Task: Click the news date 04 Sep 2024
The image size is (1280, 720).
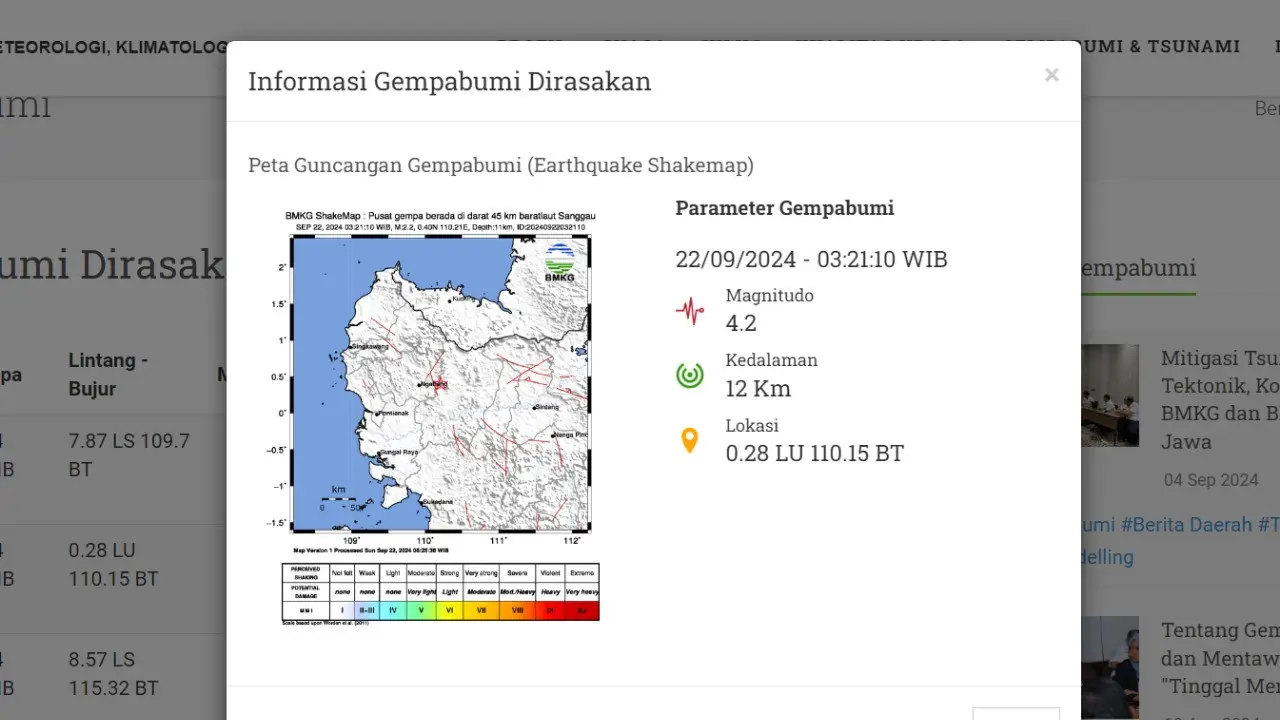Action: [1211, 480]
